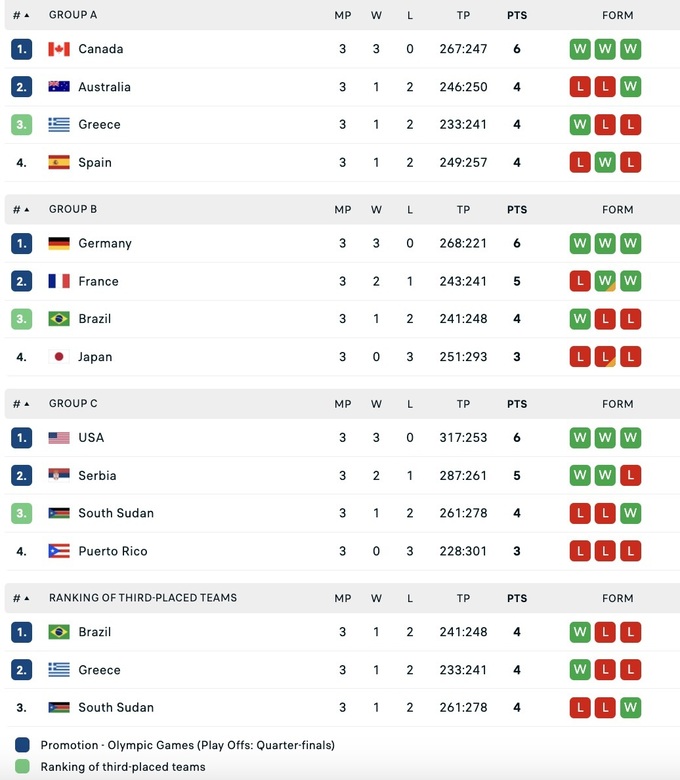The width and height of the screenshot is (680, 780).
Task: Open the South Sudan link in Group C
Action: pyautogui.click(x=116, y=513)
